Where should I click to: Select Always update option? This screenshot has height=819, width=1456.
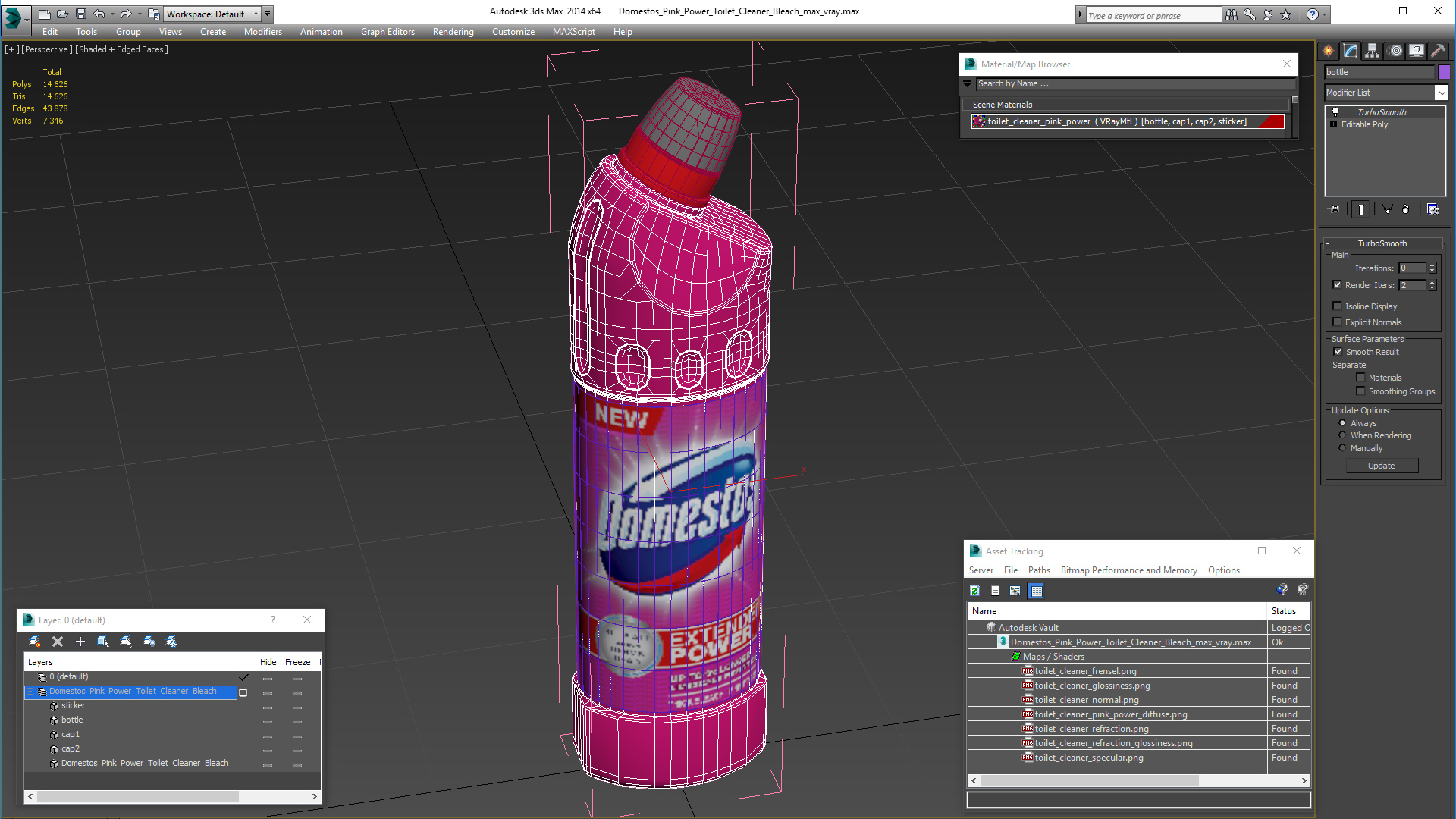point(1342,423)
